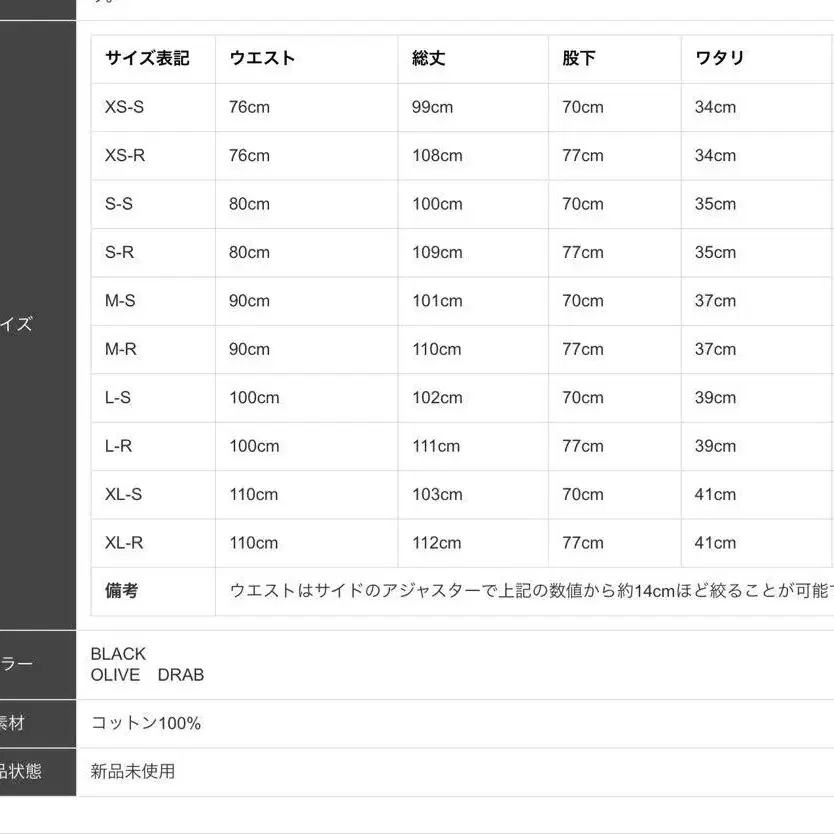Click the 101cm value in M-S row
This screenshot has width=834, height=834.
point(437,301)
